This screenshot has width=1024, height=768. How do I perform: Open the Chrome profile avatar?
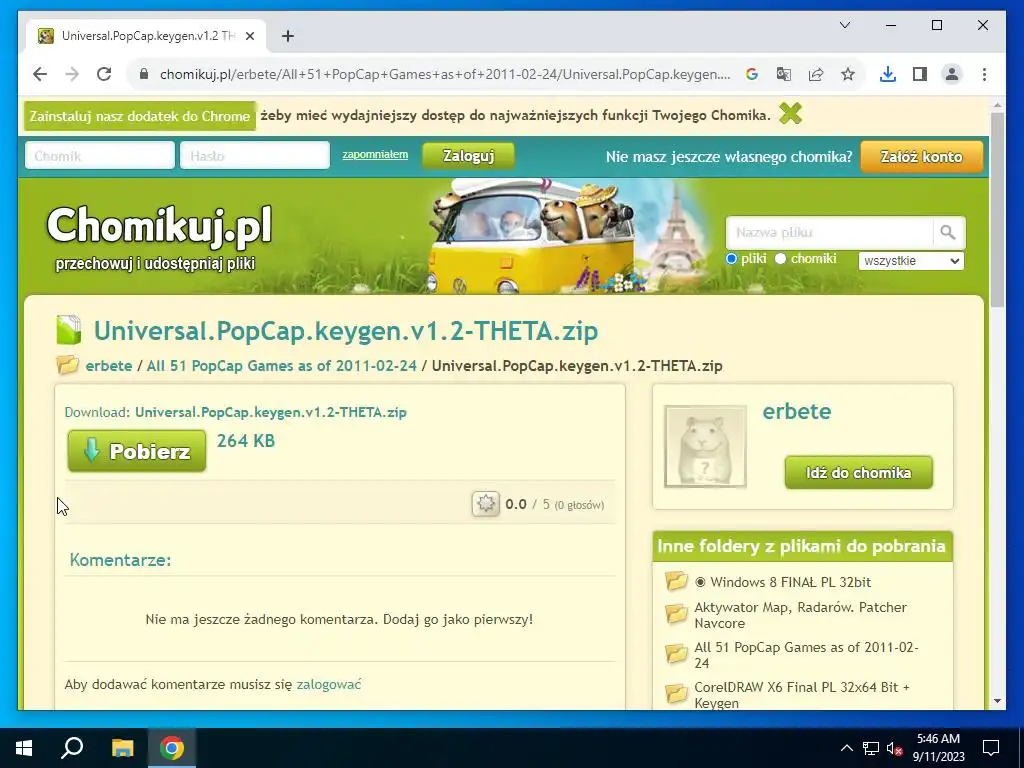pos(952,74)
